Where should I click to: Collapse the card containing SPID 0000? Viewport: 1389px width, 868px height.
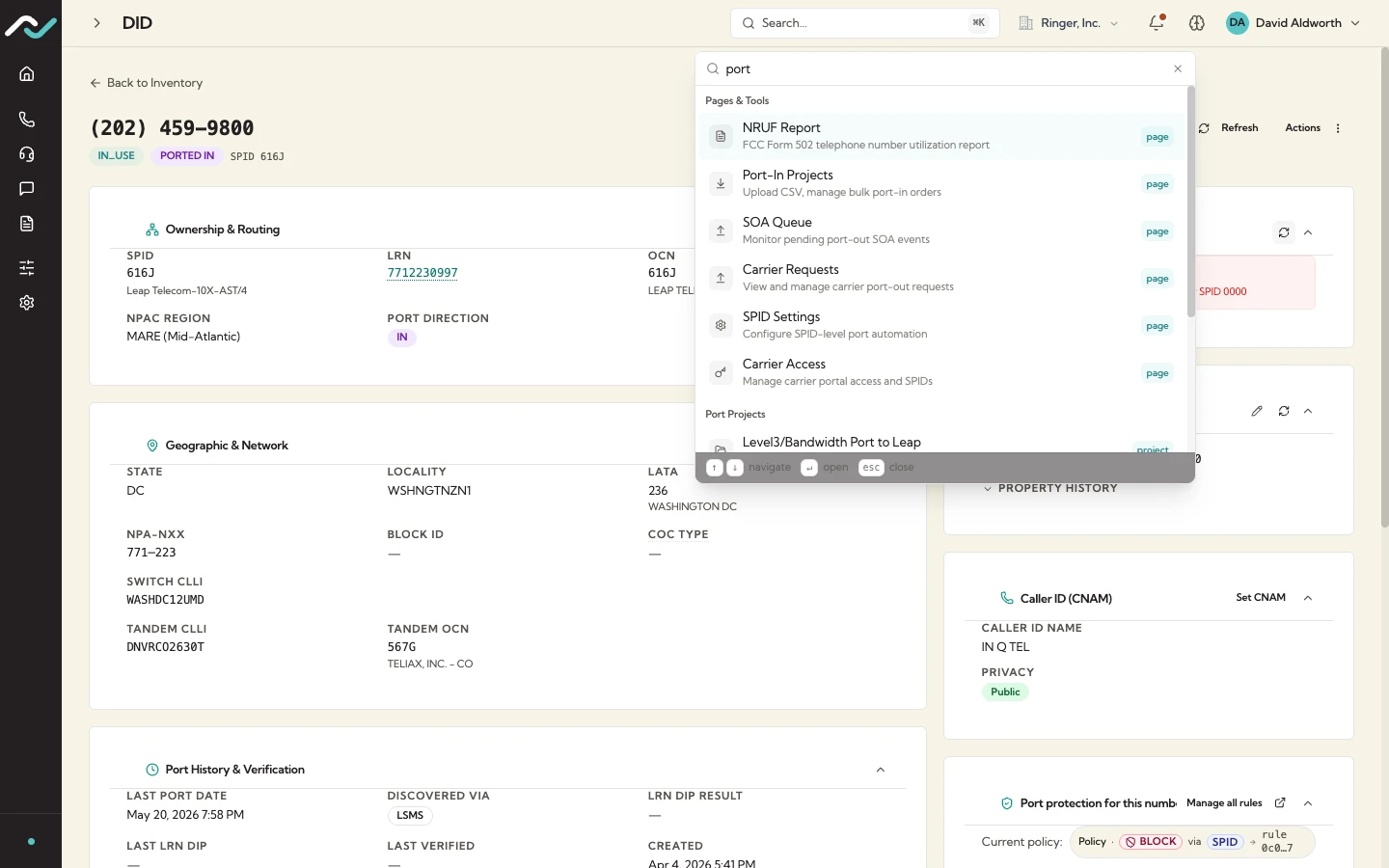[1308, 232]
